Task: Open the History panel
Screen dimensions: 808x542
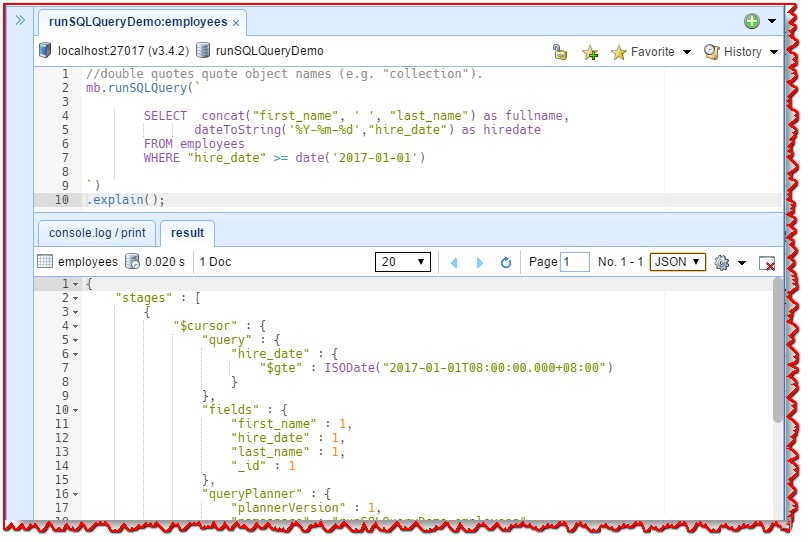Action: click(x=733, y=52)
